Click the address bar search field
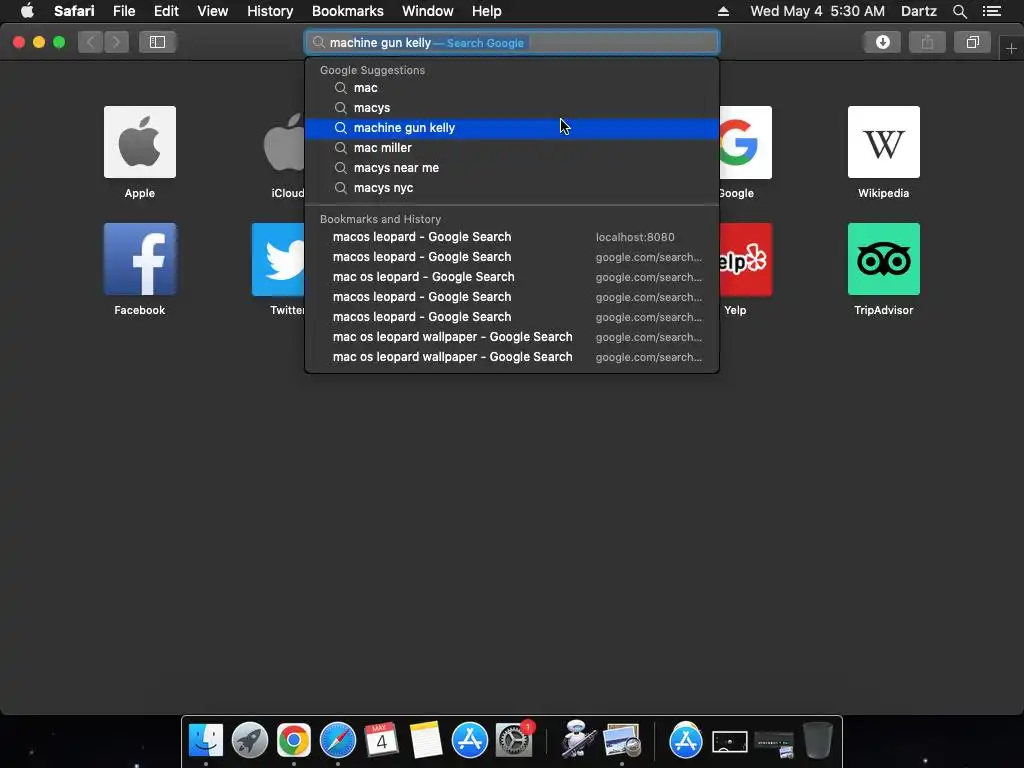 coord(512,42)
